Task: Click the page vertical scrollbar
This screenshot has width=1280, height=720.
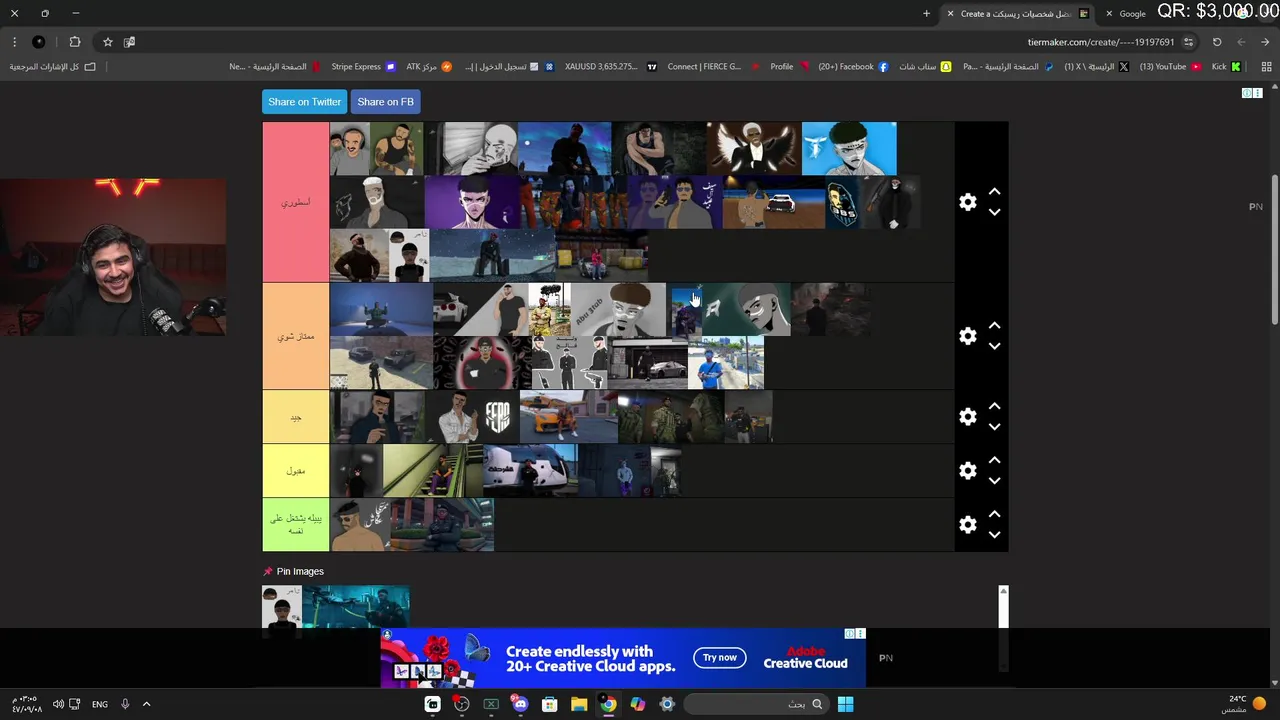Action: (x=1274, y=250)
